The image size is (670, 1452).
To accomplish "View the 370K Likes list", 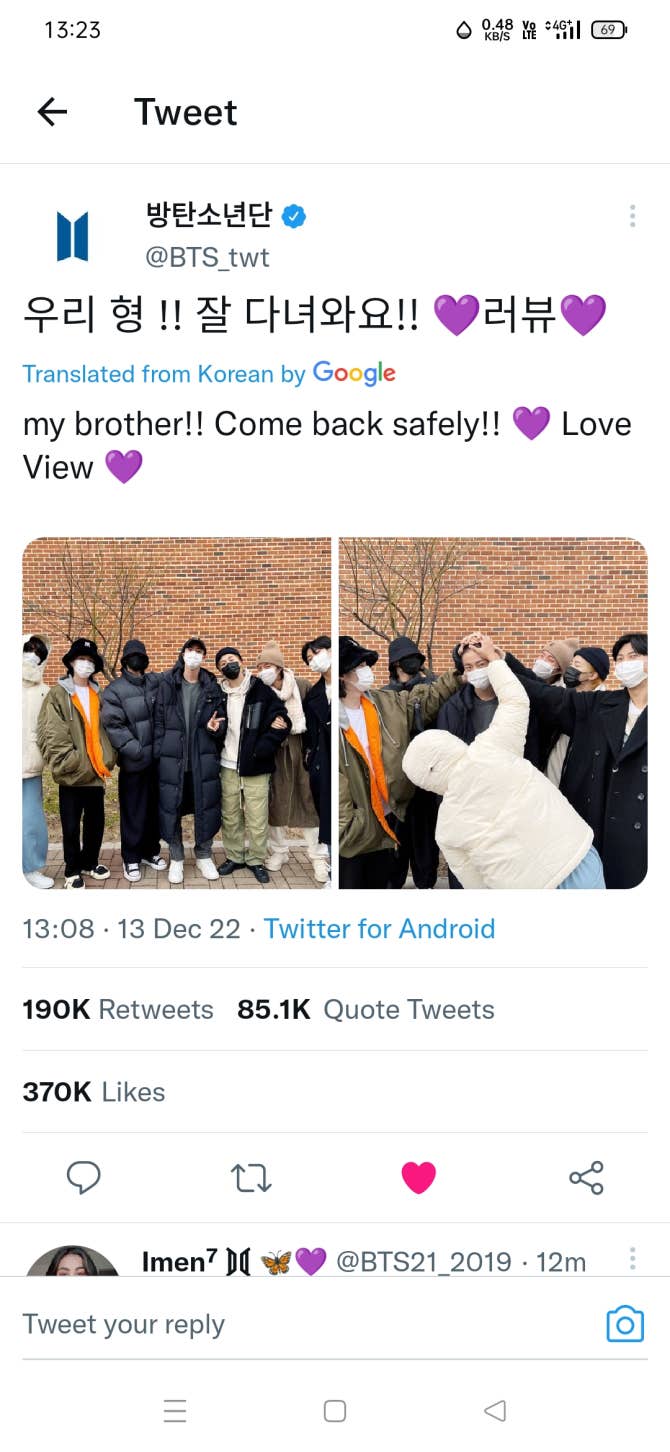I will [x=94, y=1092].
